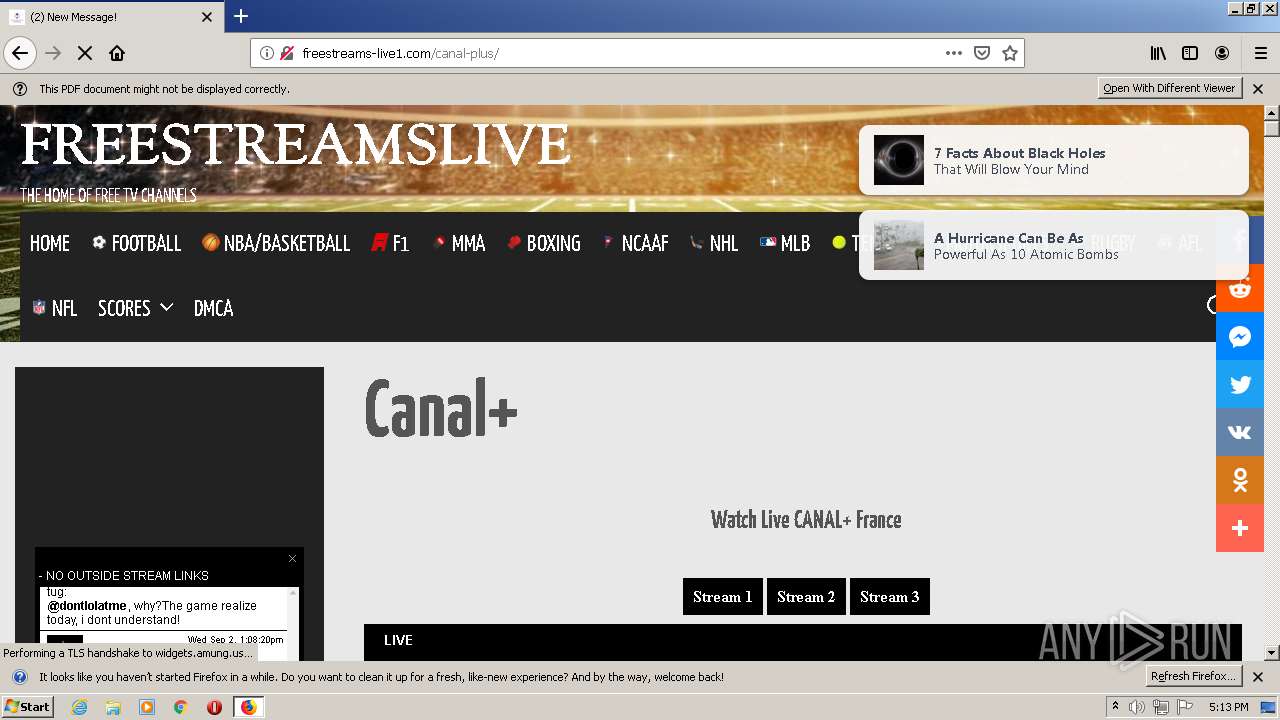Open MLB section
The height and width of the screenshot is (720, 1280).
785,243
